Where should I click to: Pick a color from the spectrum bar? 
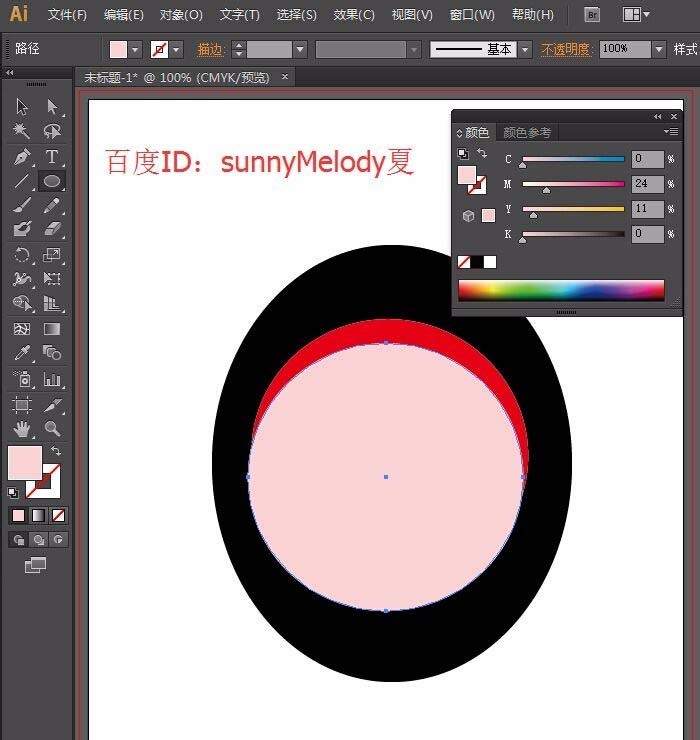(x=561, y=290)
